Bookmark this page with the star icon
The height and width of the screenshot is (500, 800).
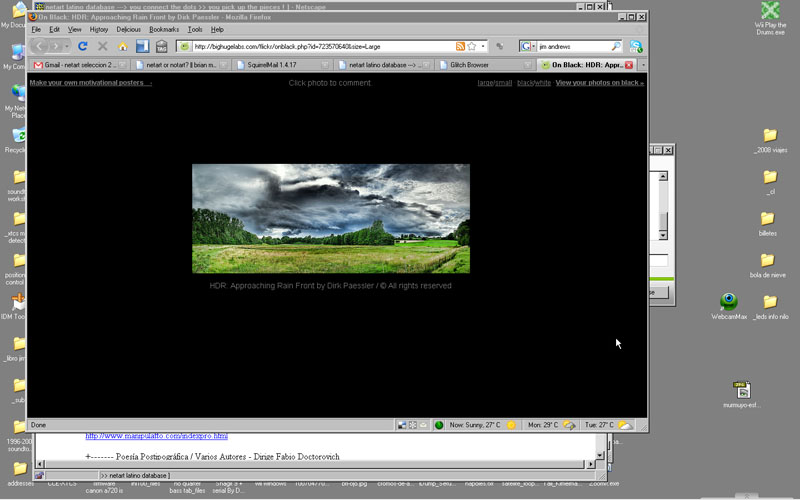471,46
